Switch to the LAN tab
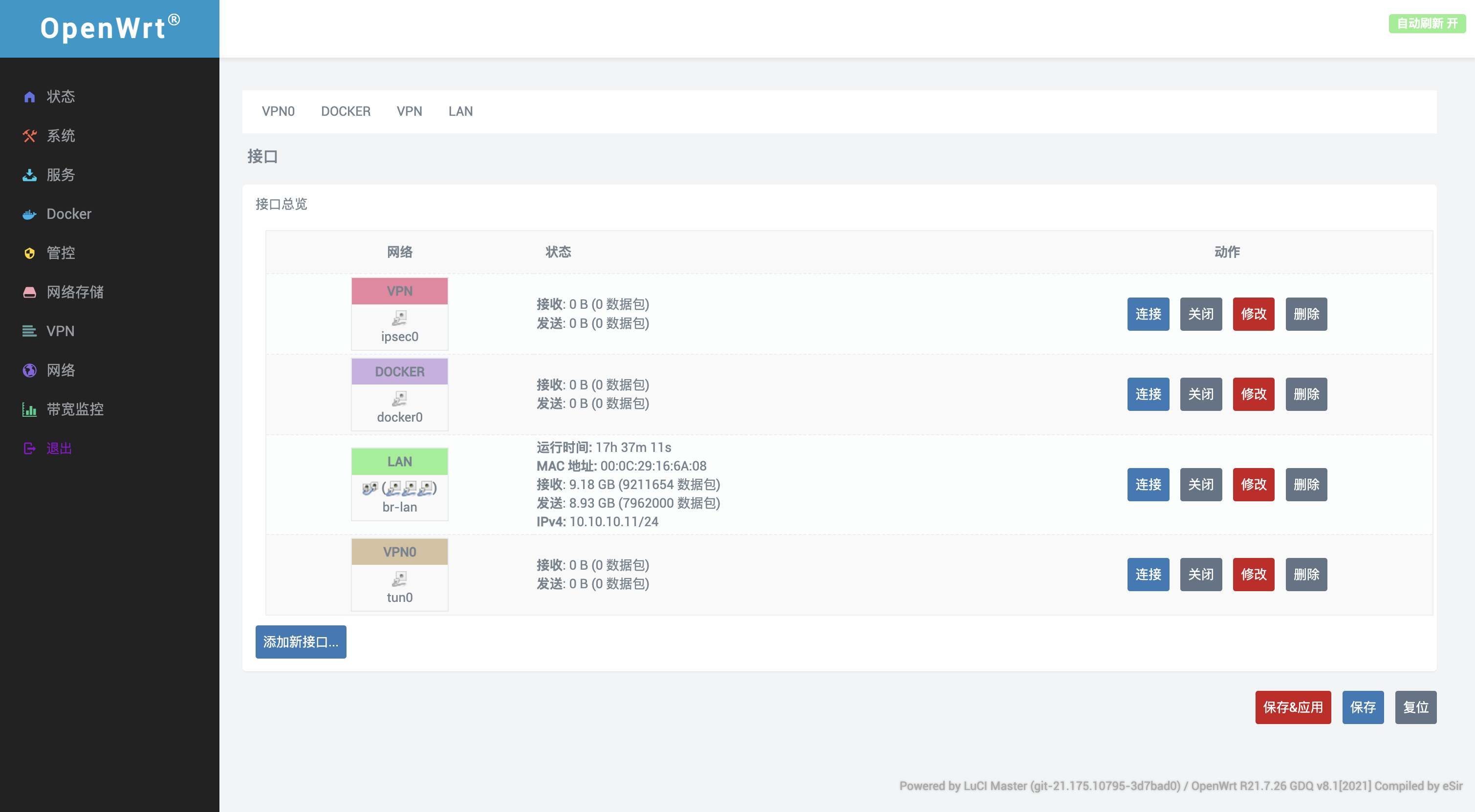The image size is (1475, 812). click(460, 111)
